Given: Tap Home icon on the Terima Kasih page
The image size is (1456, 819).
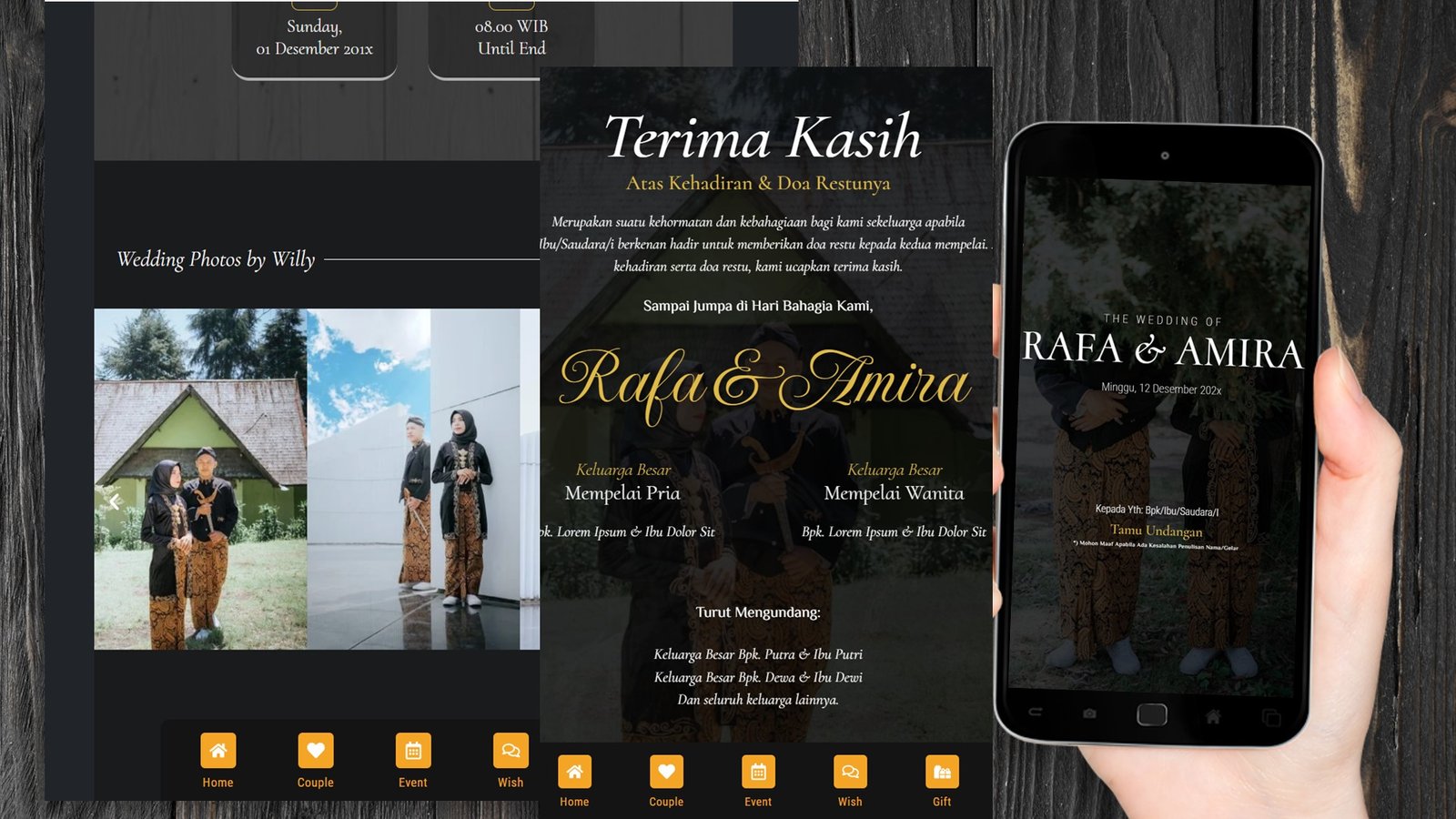Looking at the screenshot, I should coord(574,773).
